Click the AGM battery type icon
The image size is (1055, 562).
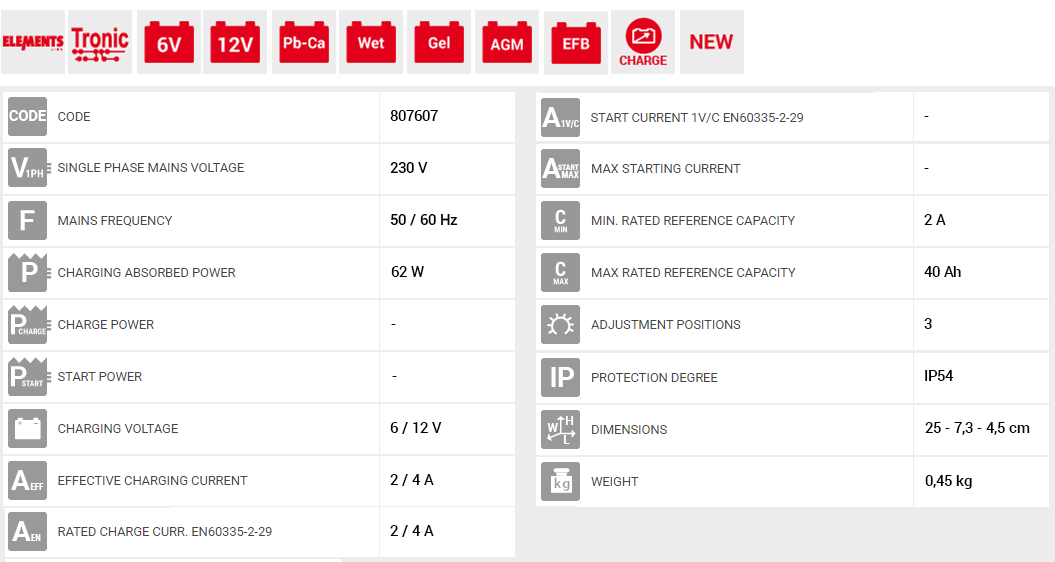tap(507, 42)
